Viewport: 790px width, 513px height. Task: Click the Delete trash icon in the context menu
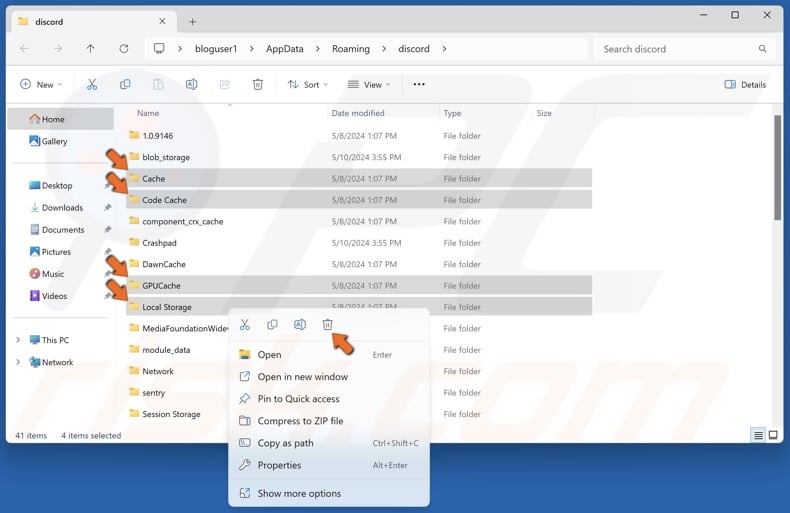click(327, 325)
